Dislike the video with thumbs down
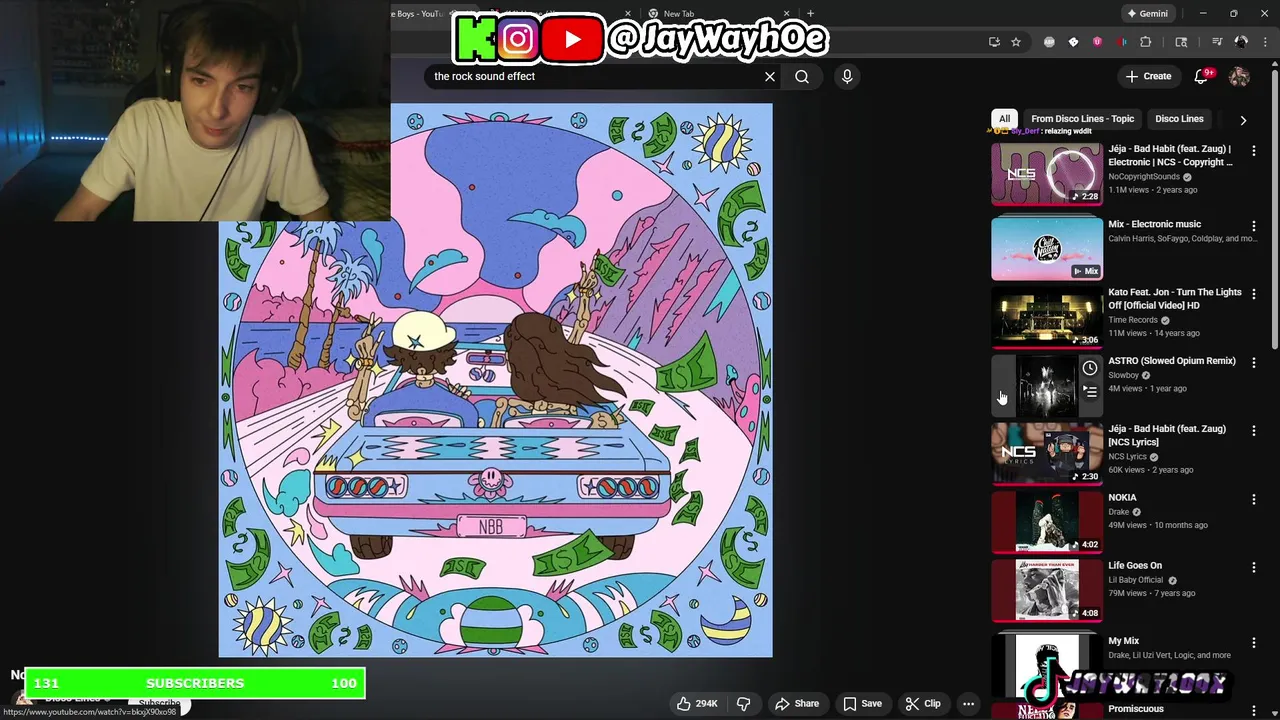The width and height of the screenshot is (1280, 720). coord(743,703)
